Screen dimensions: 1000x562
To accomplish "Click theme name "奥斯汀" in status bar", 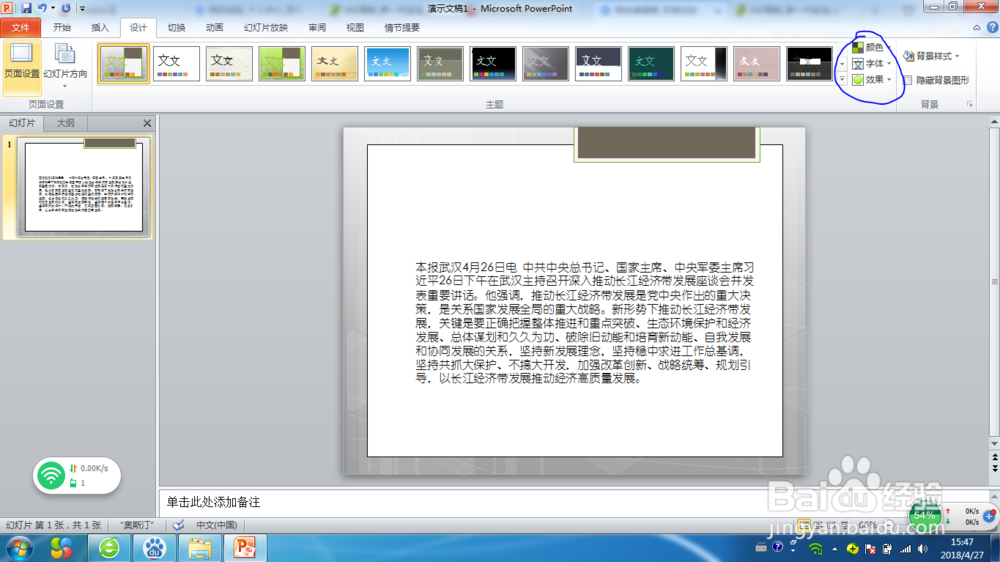I will 137,525.
